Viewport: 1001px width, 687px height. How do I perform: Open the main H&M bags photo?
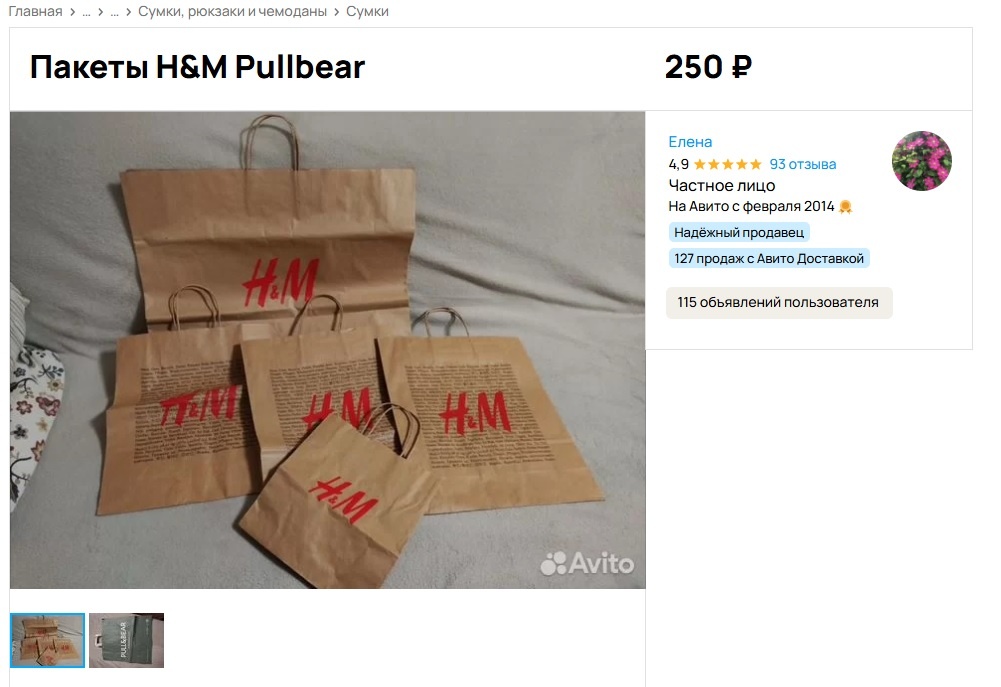click(x=327, y=350)
